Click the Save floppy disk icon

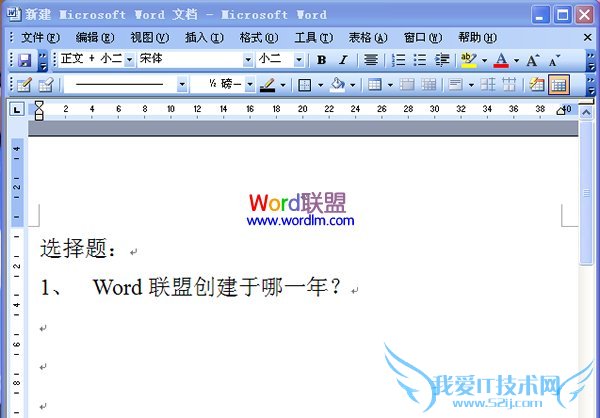tap(25, 60)
